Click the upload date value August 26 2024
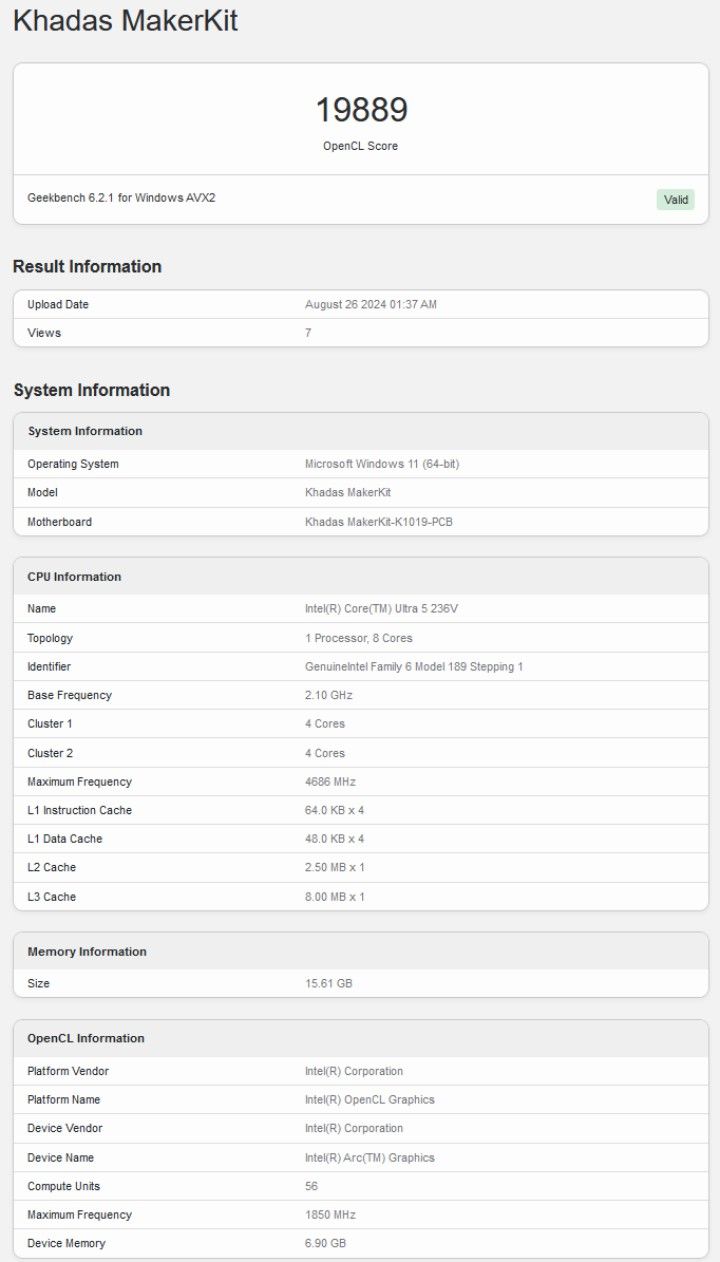Screen dimensions: 720x1262 pyautogui.click(x=370, y=305)
